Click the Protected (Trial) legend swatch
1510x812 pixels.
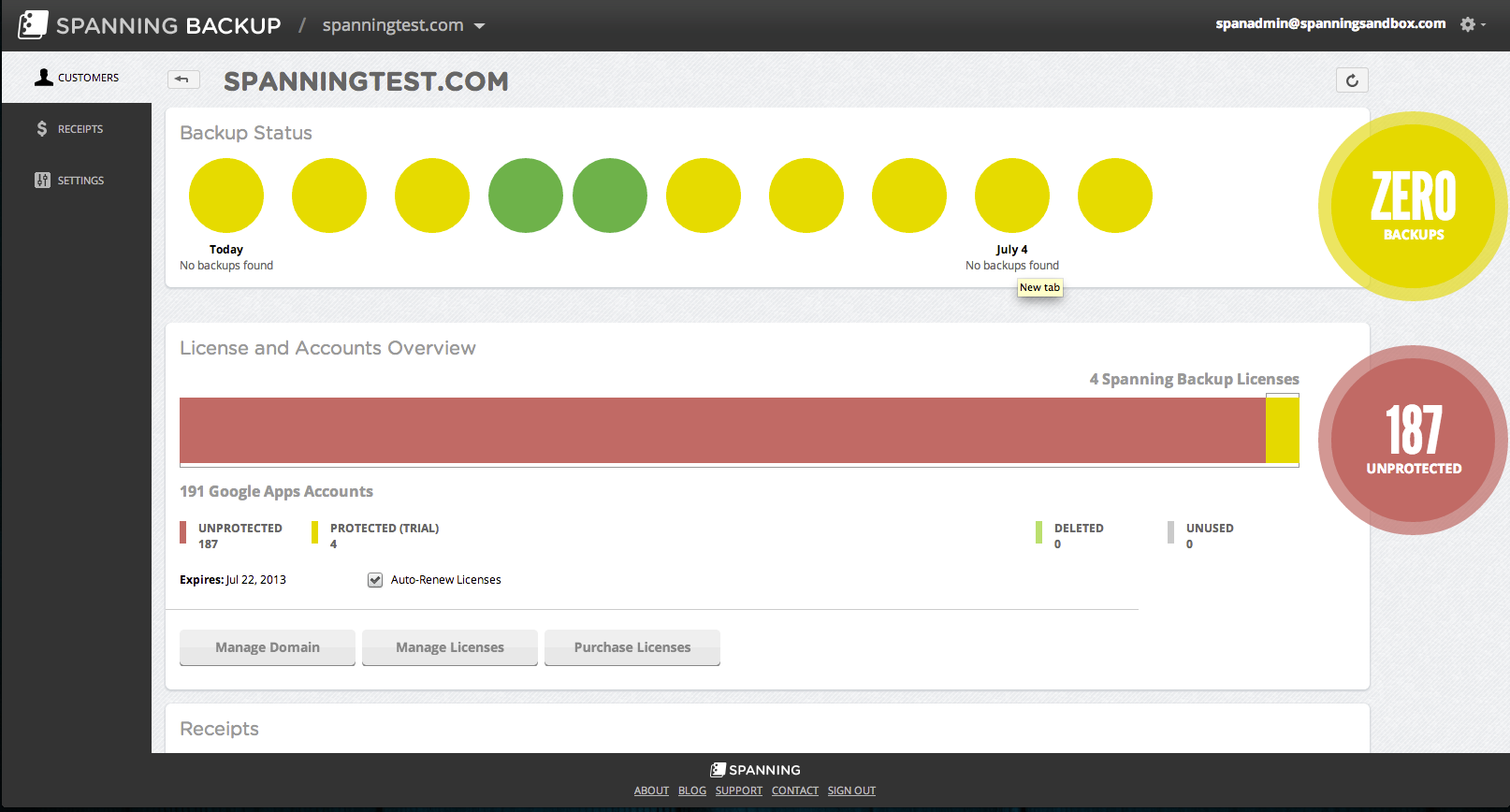[x=315, y=532]
